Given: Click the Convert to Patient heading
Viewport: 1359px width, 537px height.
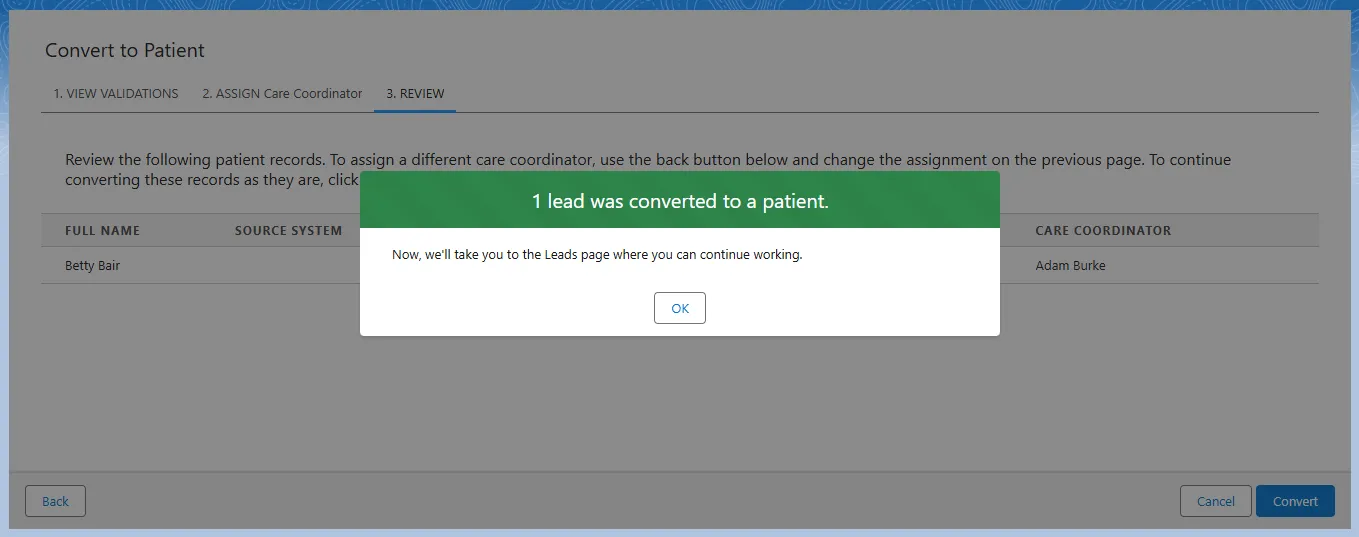Looking at the screenshot, I should (x=125, y=50).
